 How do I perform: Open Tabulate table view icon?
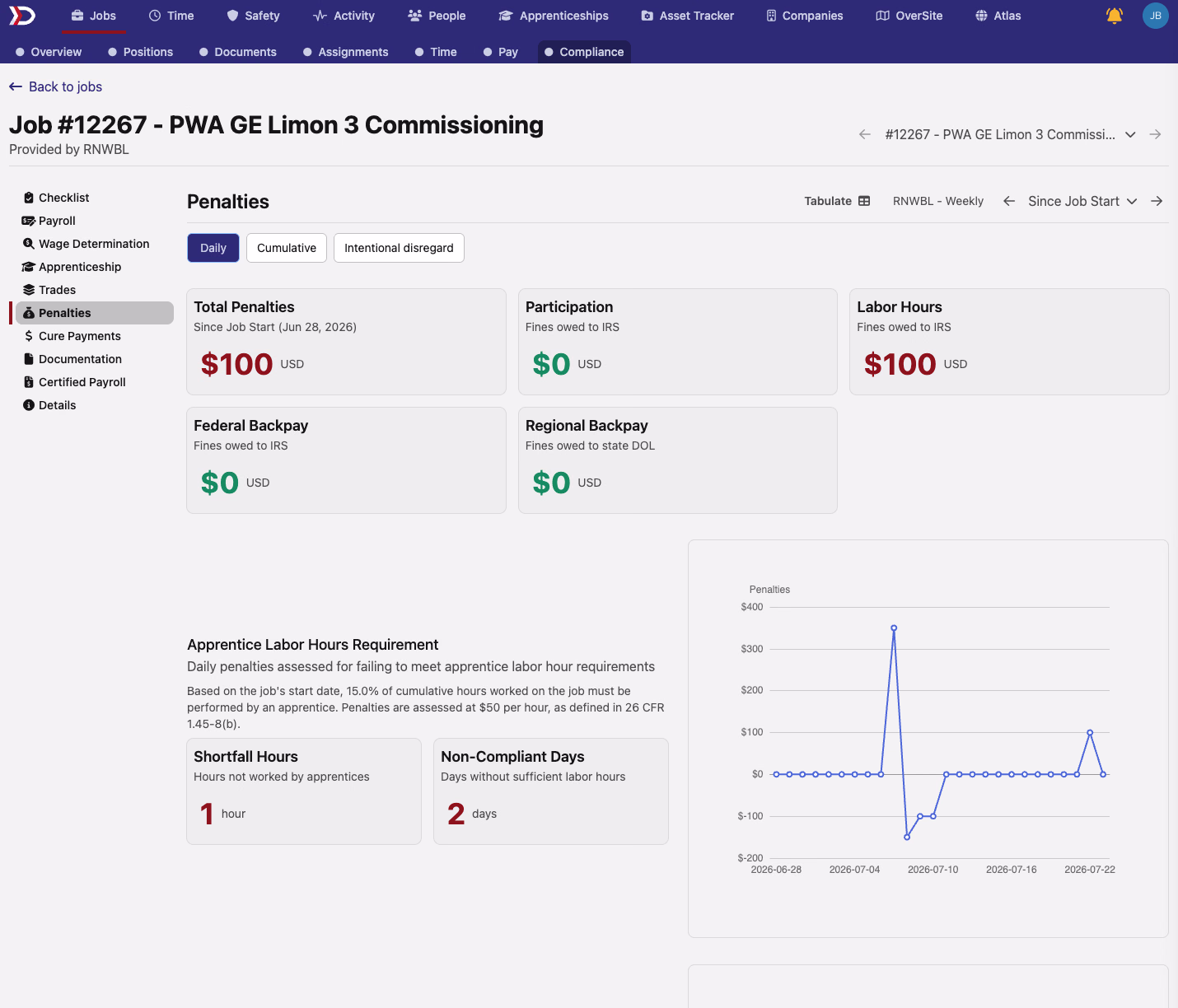point(864,201)
